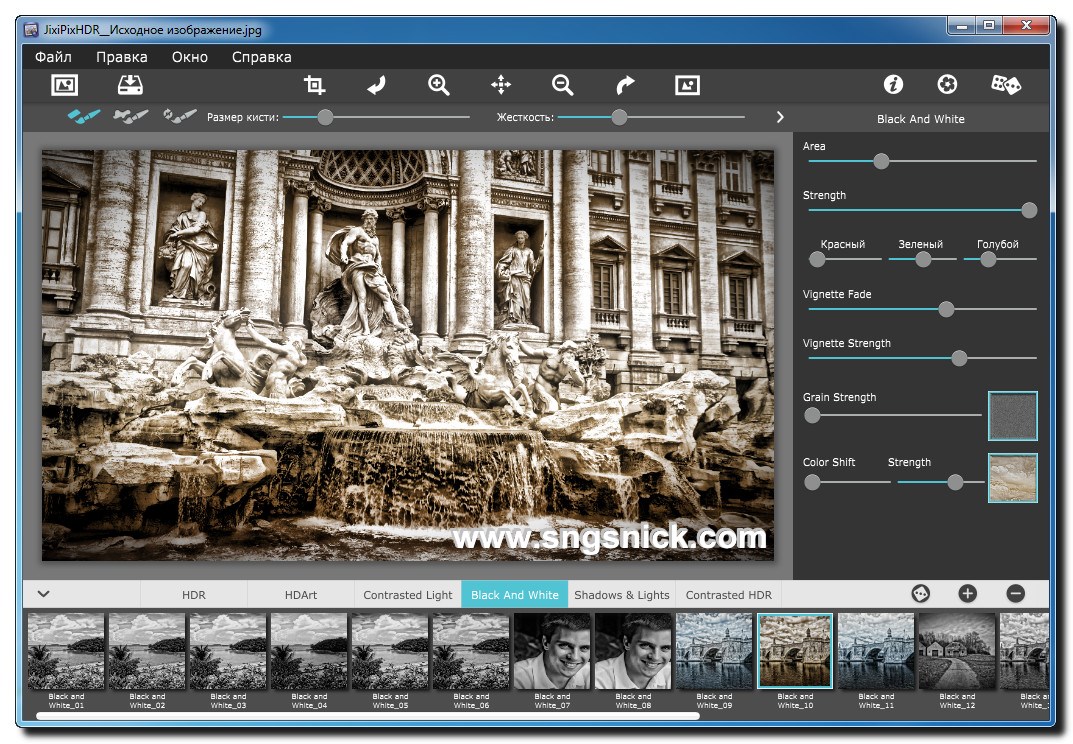
Task: Switch to Contrasted HDR tab
Action: [x=729, y=595]
